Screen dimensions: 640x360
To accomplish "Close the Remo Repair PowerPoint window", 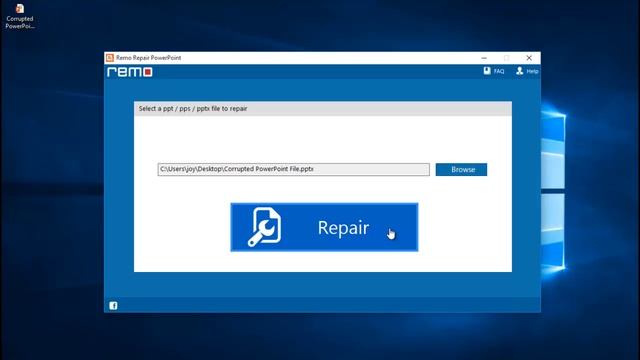I will point(529,58).
